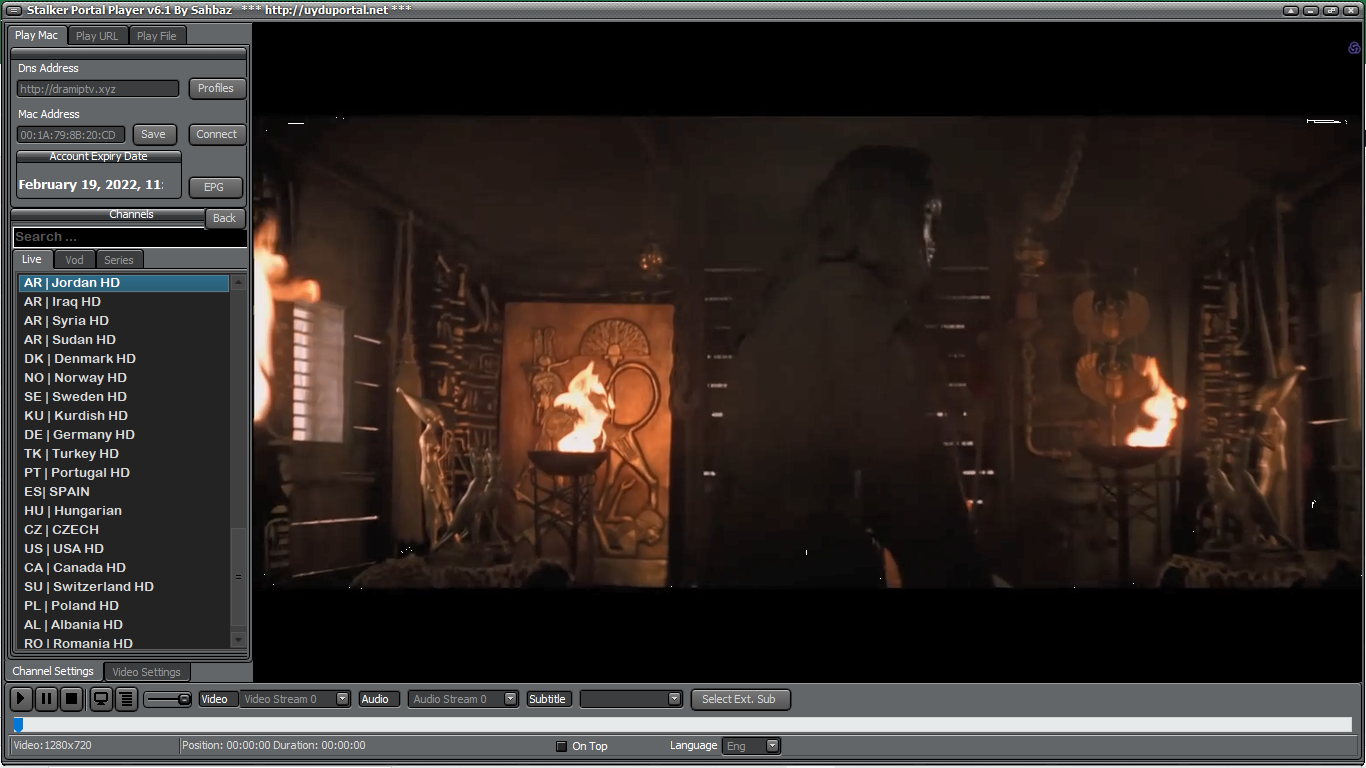The width and height of the screenshot is (1366, 768).
Task: Select AR | Syria HD channel
Action: [124, 321]
